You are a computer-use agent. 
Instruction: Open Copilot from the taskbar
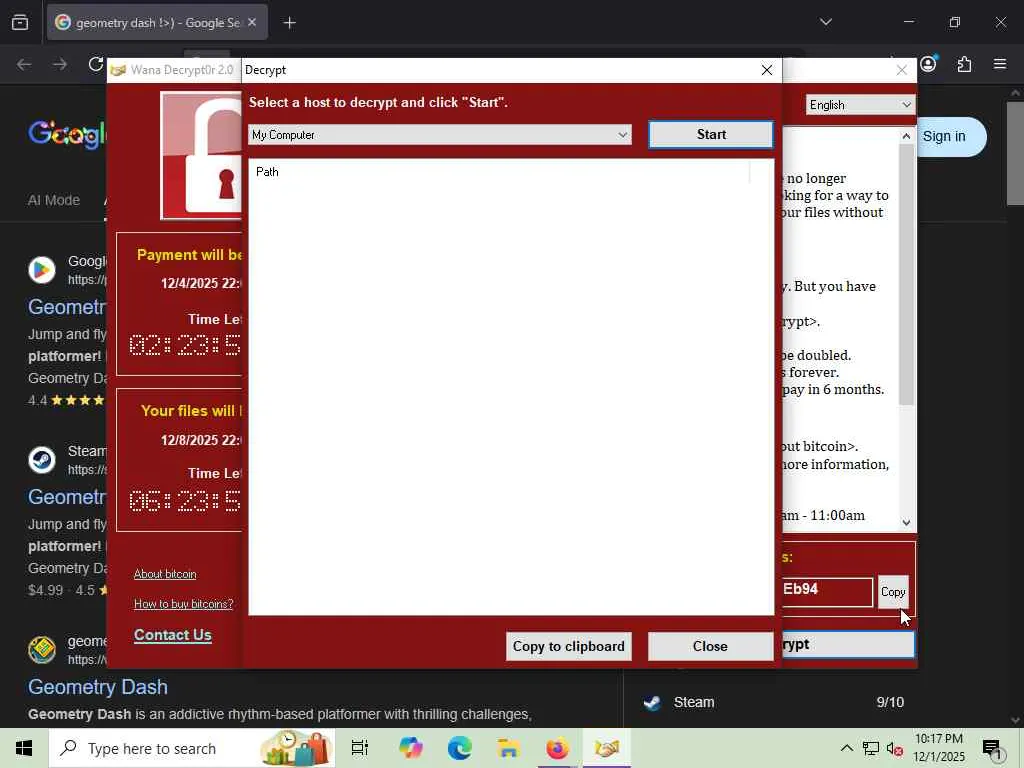click(411, 748)
